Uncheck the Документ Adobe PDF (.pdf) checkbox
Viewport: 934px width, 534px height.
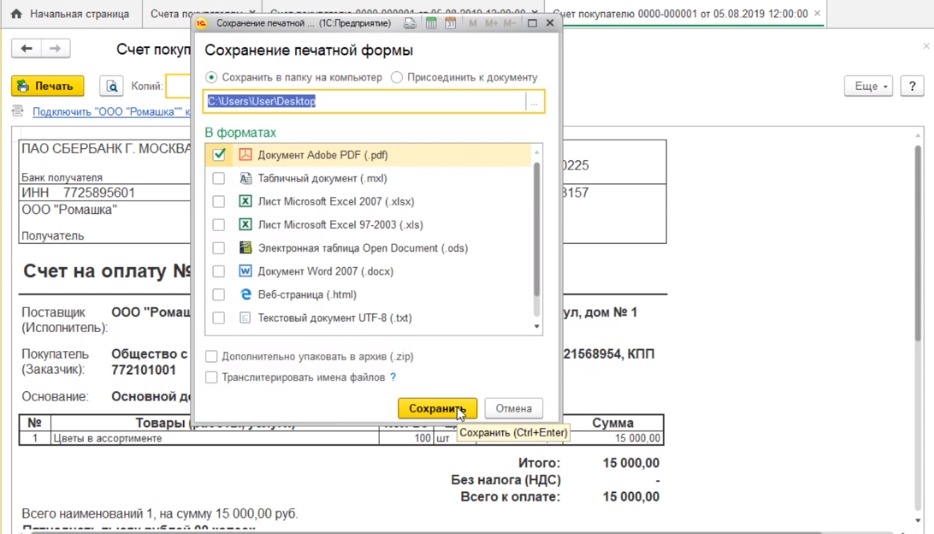pyautogui.click(x=219, y=155)
